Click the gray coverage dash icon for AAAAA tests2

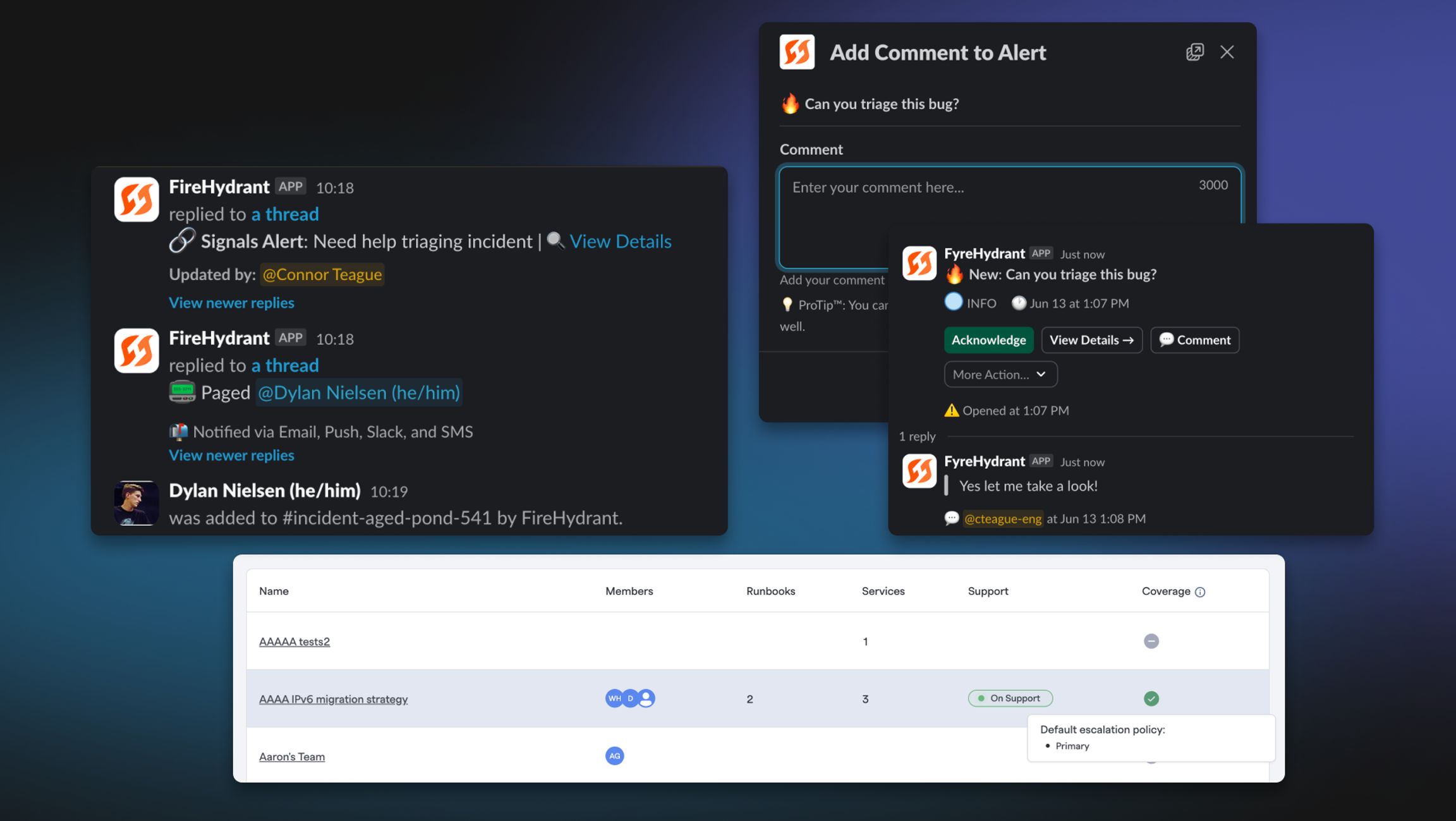tap(1151, 641)
